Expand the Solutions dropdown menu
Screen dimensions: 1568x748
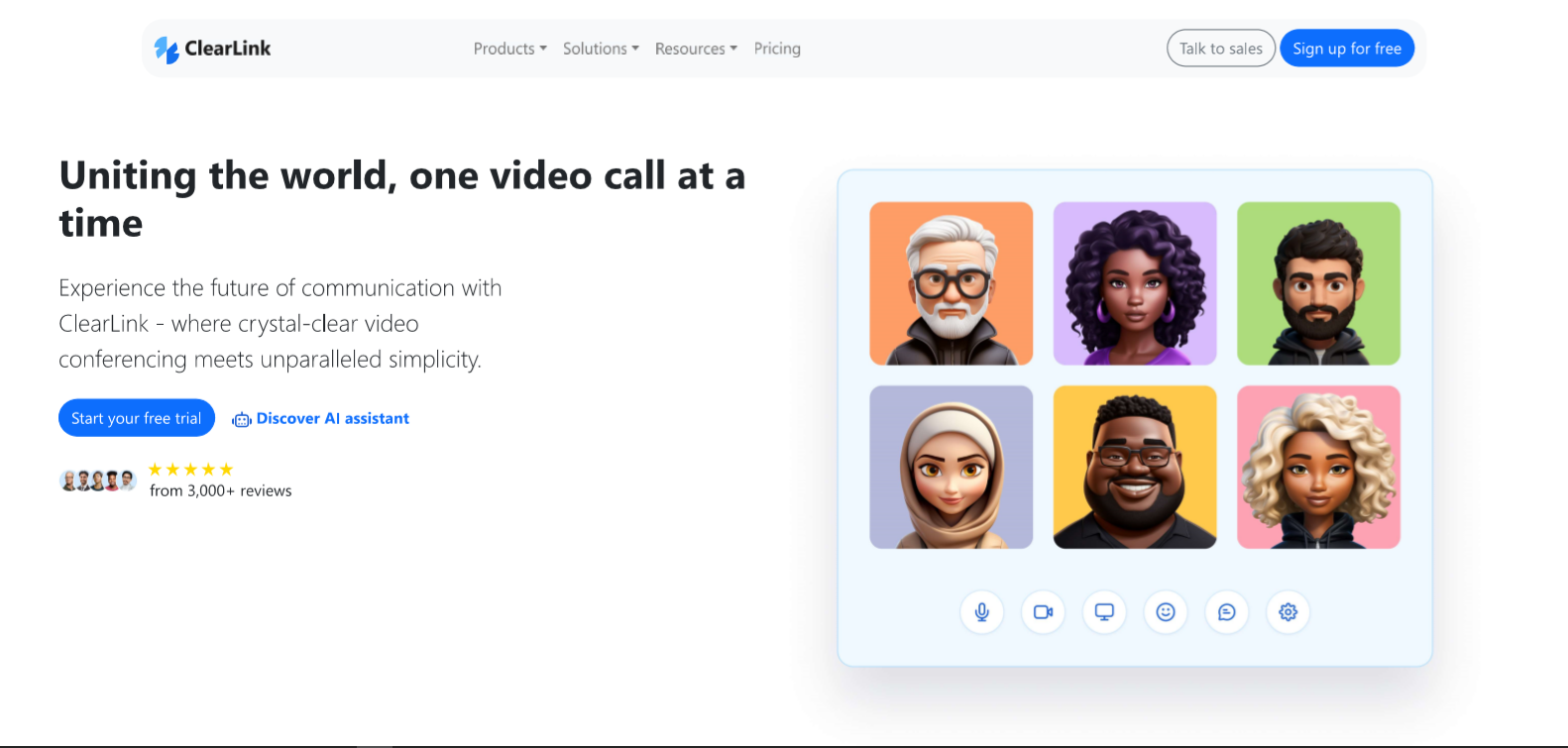click(x=601, y=49)
